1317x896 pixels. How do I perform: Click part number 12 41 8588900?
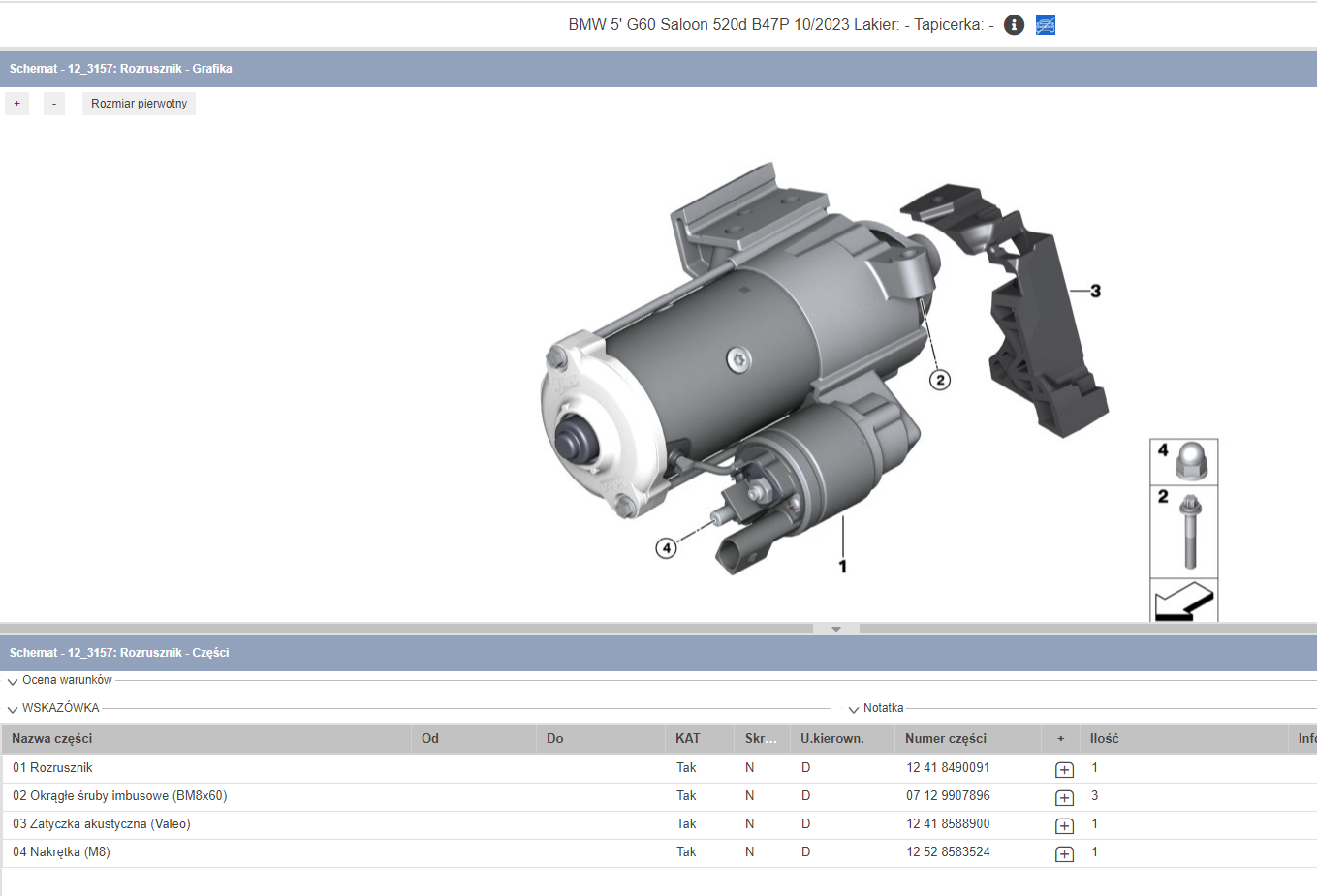pos(948,824)
